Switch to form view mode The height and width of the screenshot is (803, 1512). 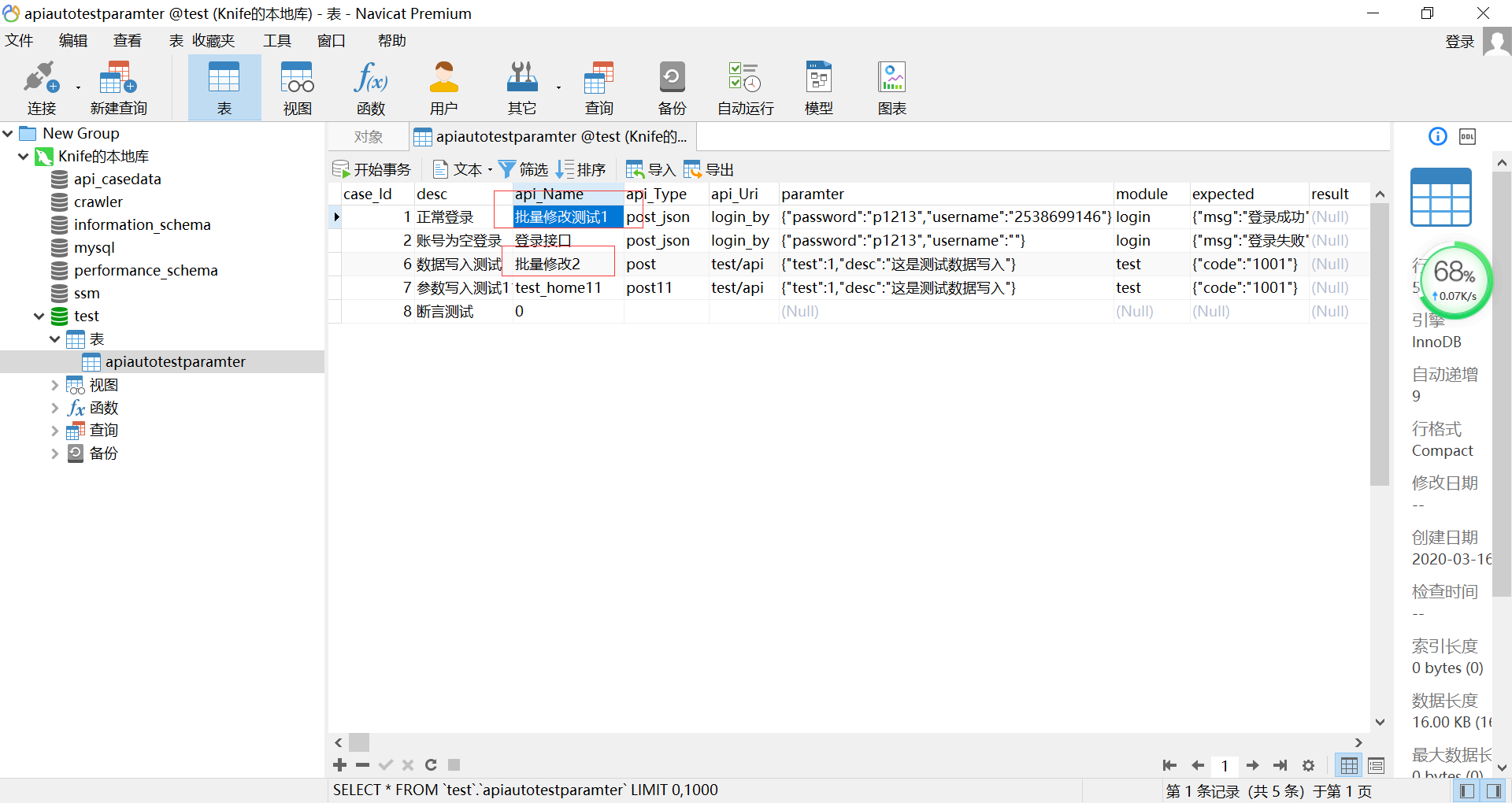1376,765
